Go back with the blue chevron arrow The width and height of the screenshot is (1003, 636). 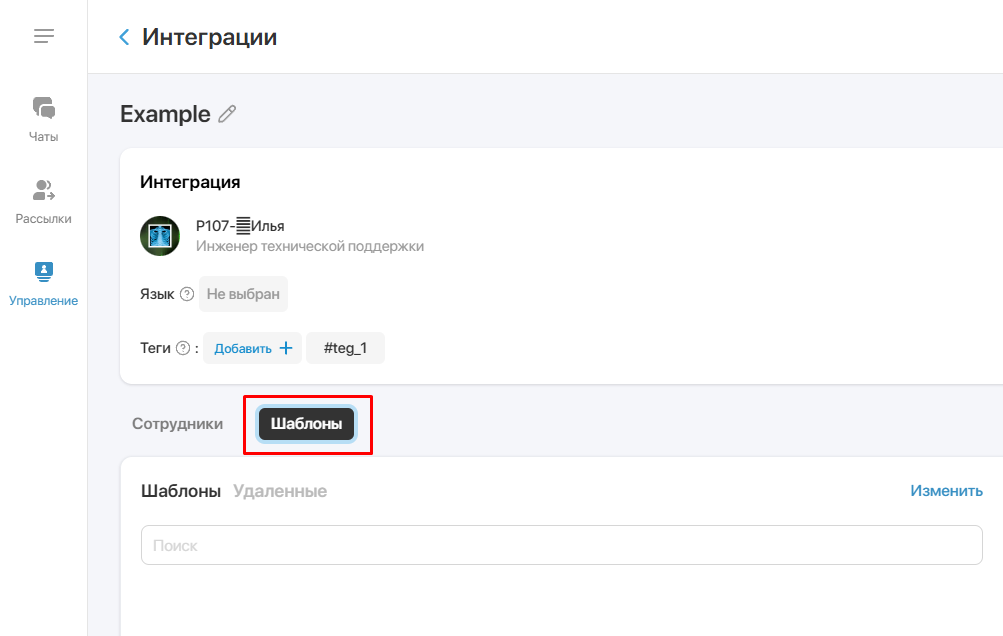(124, 37)
